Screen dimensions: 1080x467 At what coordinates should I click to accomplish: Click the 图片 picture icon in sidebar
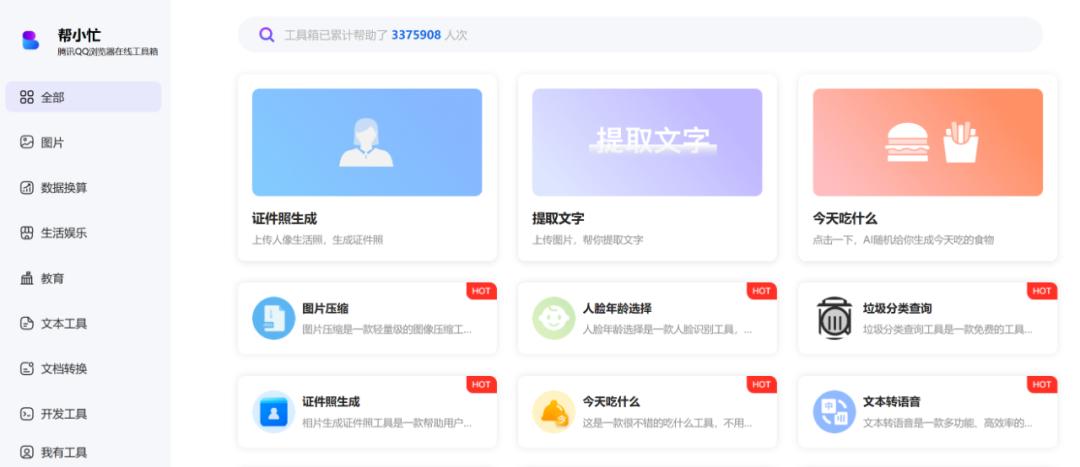click(27, 142)
